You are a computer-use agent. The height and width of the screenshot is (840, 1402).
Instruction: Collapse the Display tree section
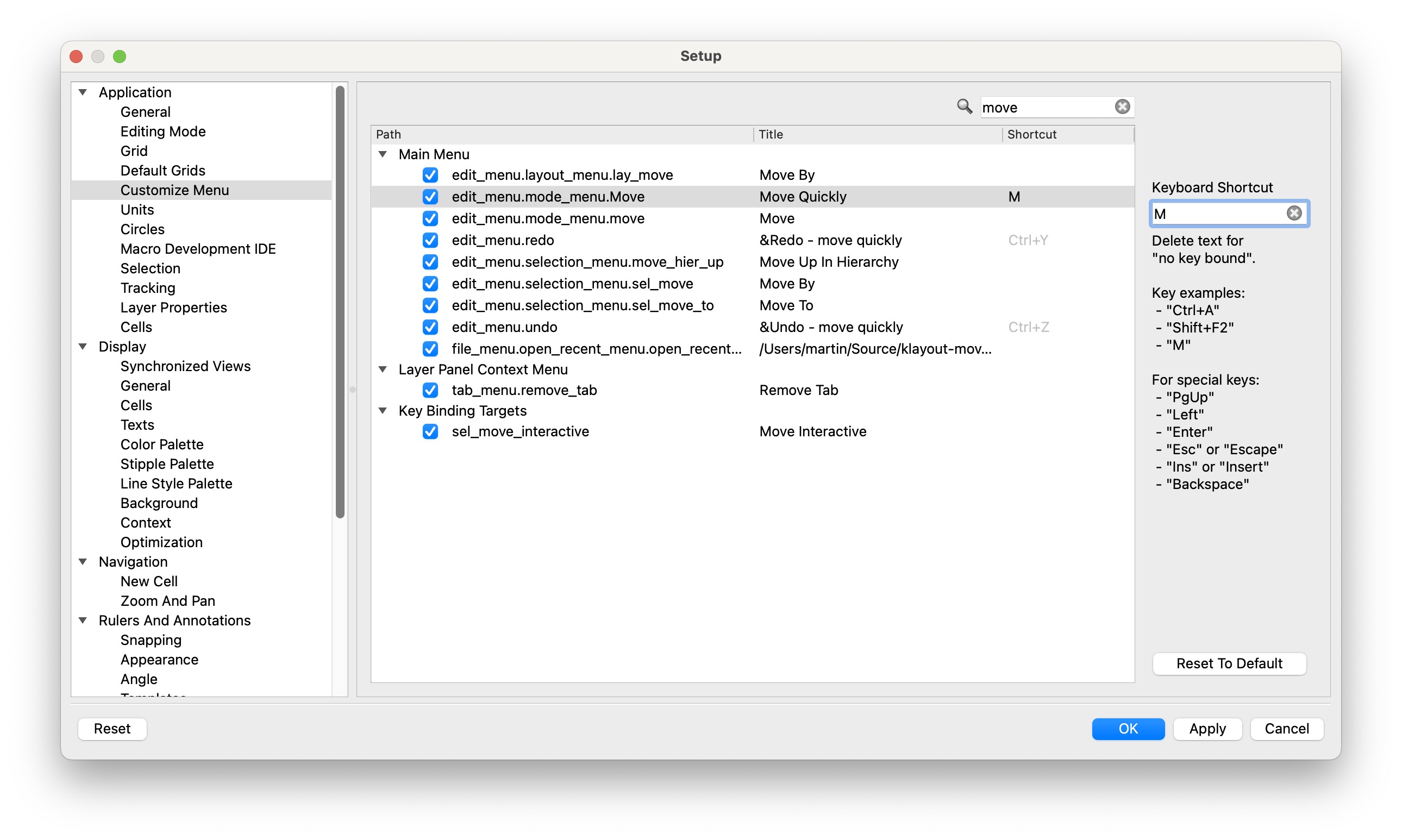coord(83,346)
